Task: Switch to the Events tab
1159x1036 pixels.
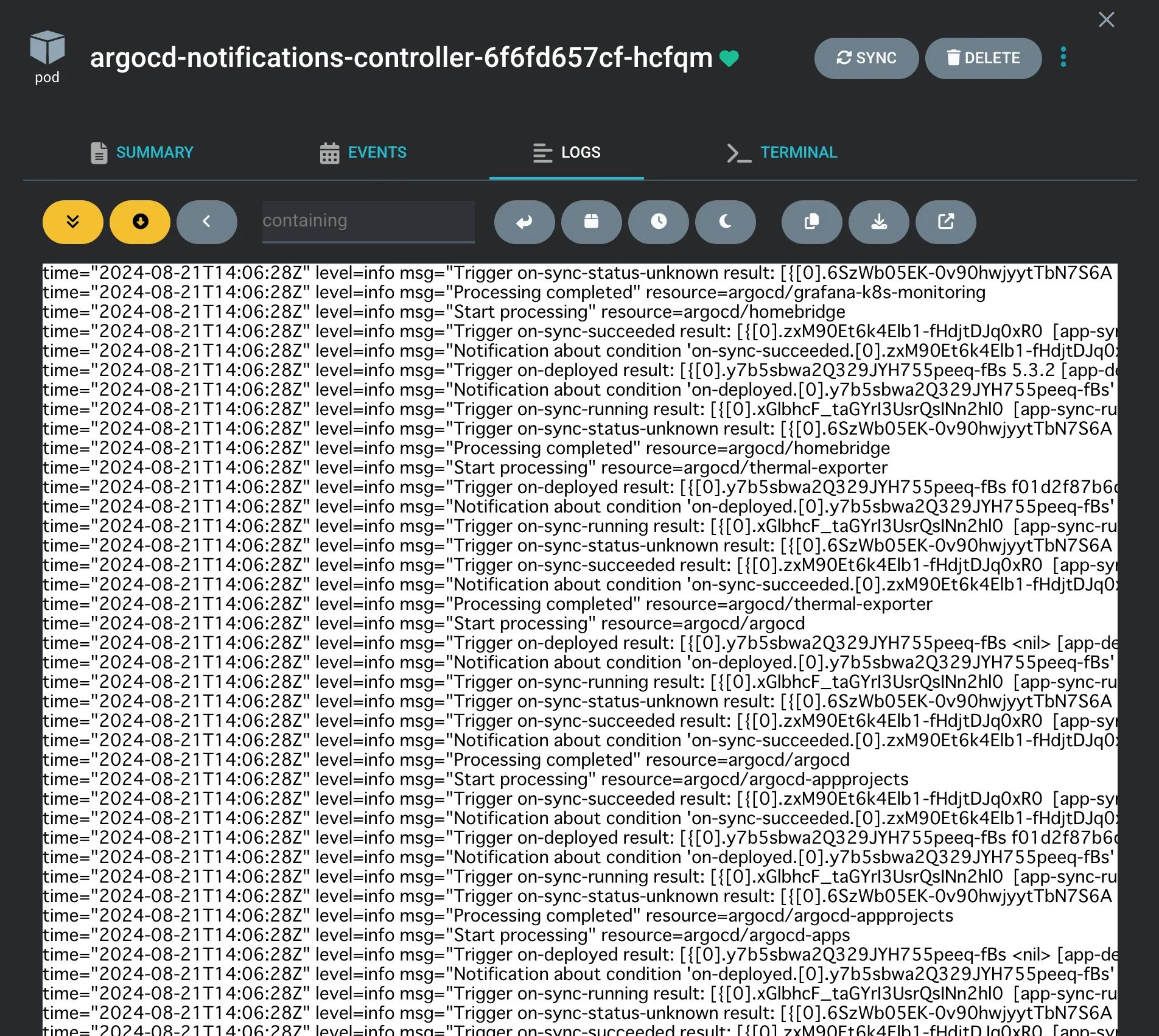Action: tap(363, 152)
